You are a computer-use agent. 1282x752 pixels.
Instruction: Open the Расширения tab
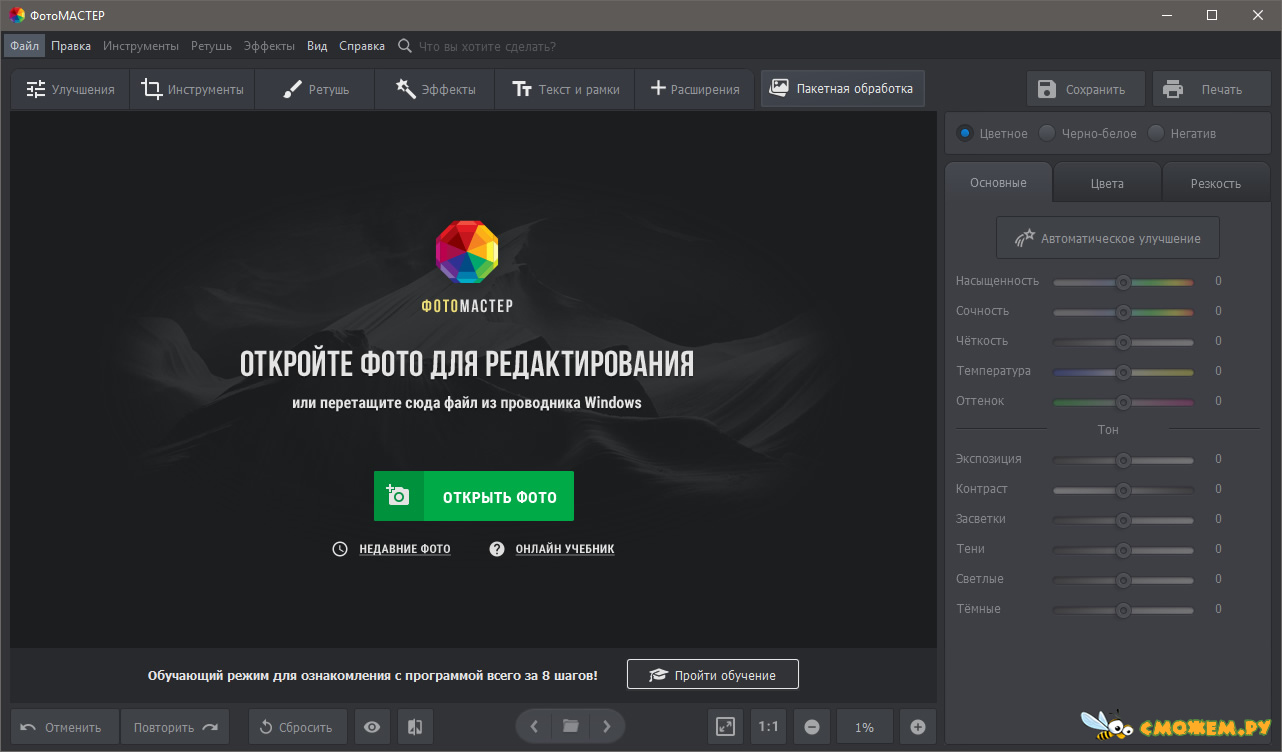694,89
